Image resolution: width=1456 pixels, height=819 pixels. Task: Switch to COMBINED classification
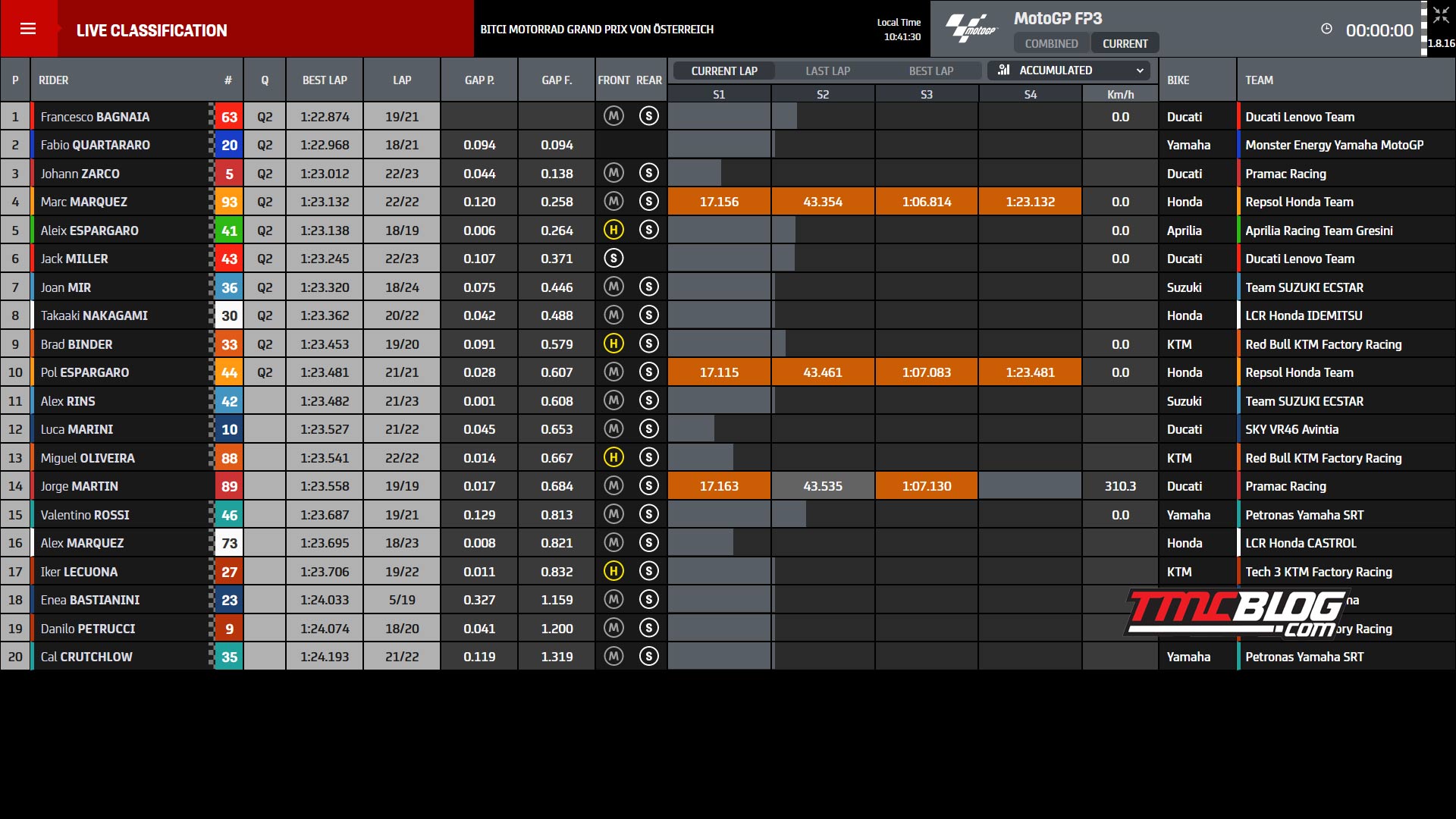[1051, 43]
